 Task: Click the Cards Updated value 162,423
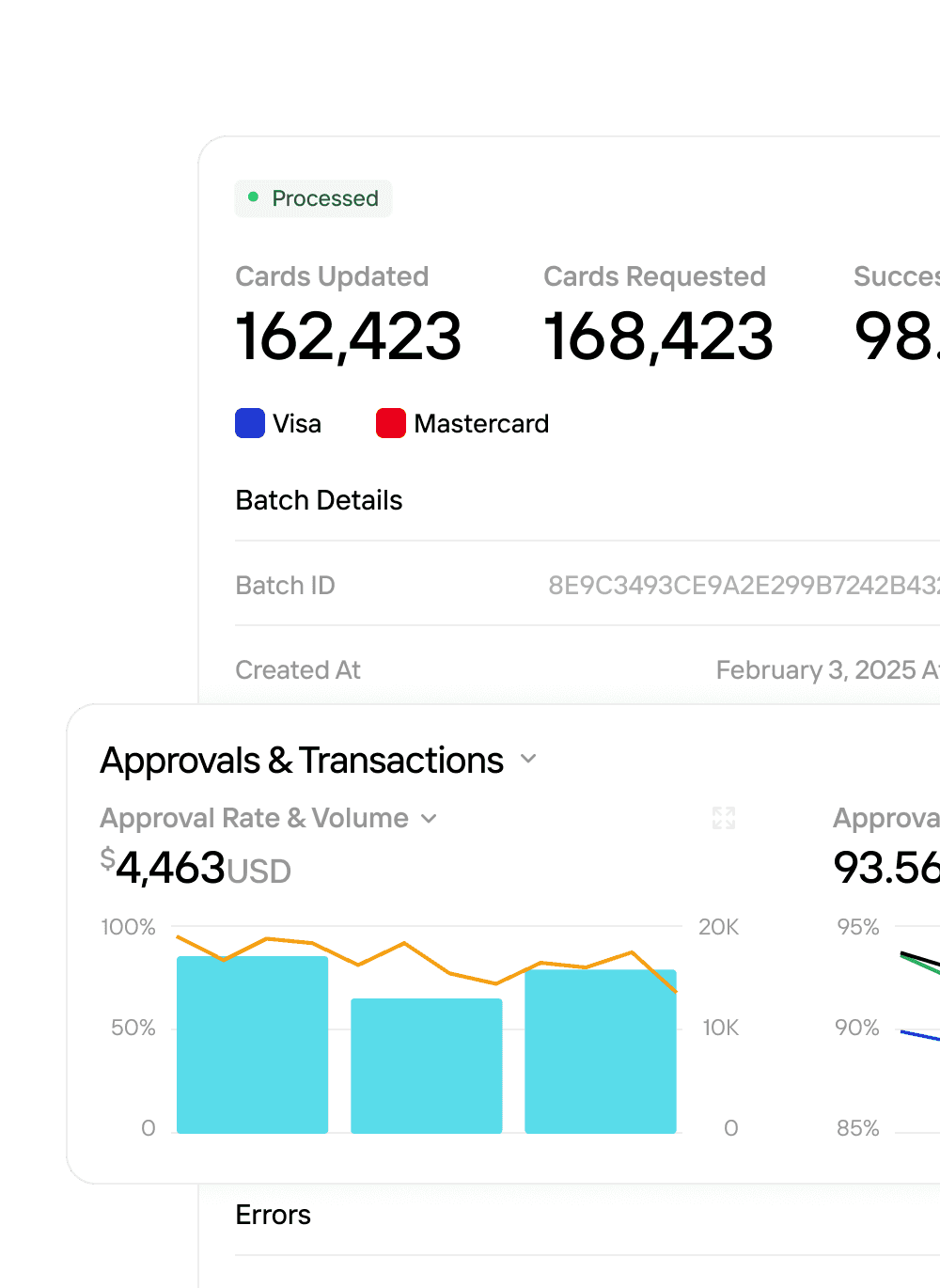[x=349, y=336]
